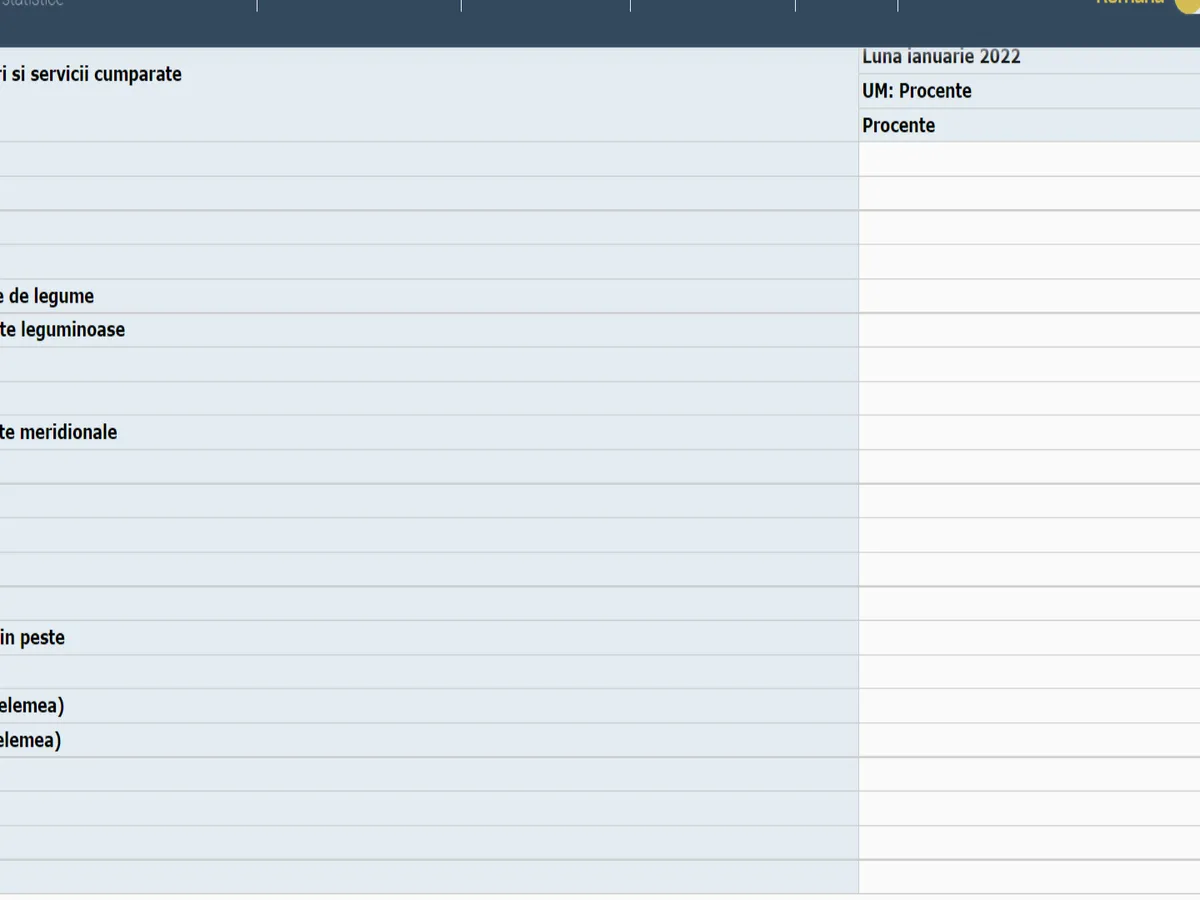The image size is (1200, 900).
Task: Click the partially visible Statistice logo text
Action: tap(32, 3)
